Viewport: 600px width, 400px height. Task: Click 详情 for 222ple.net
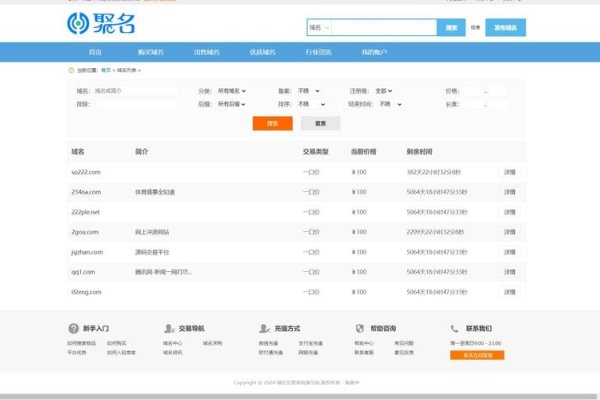coord(510,212)
